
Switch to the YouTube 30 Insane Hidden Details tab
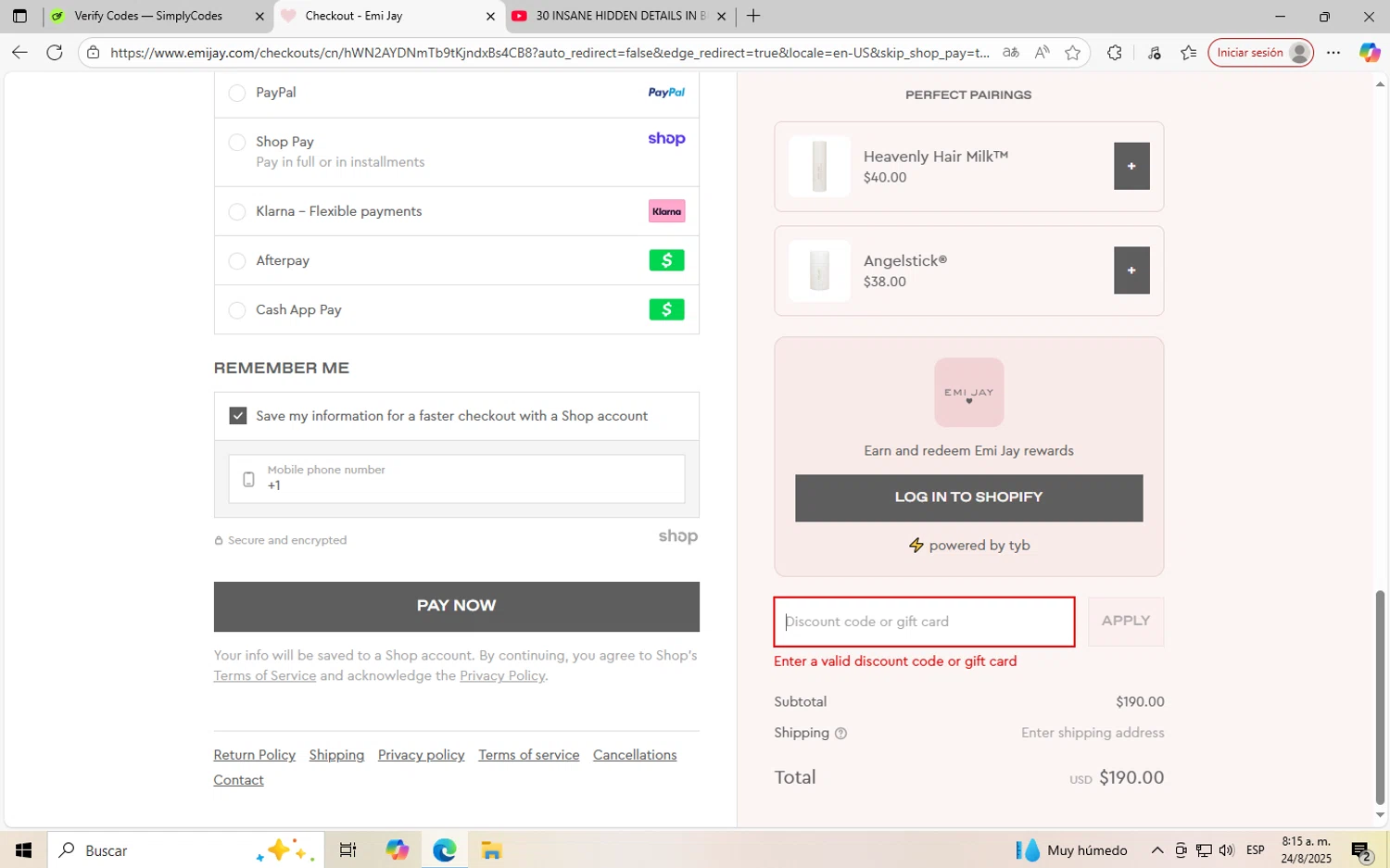click(x=610, y=16)
